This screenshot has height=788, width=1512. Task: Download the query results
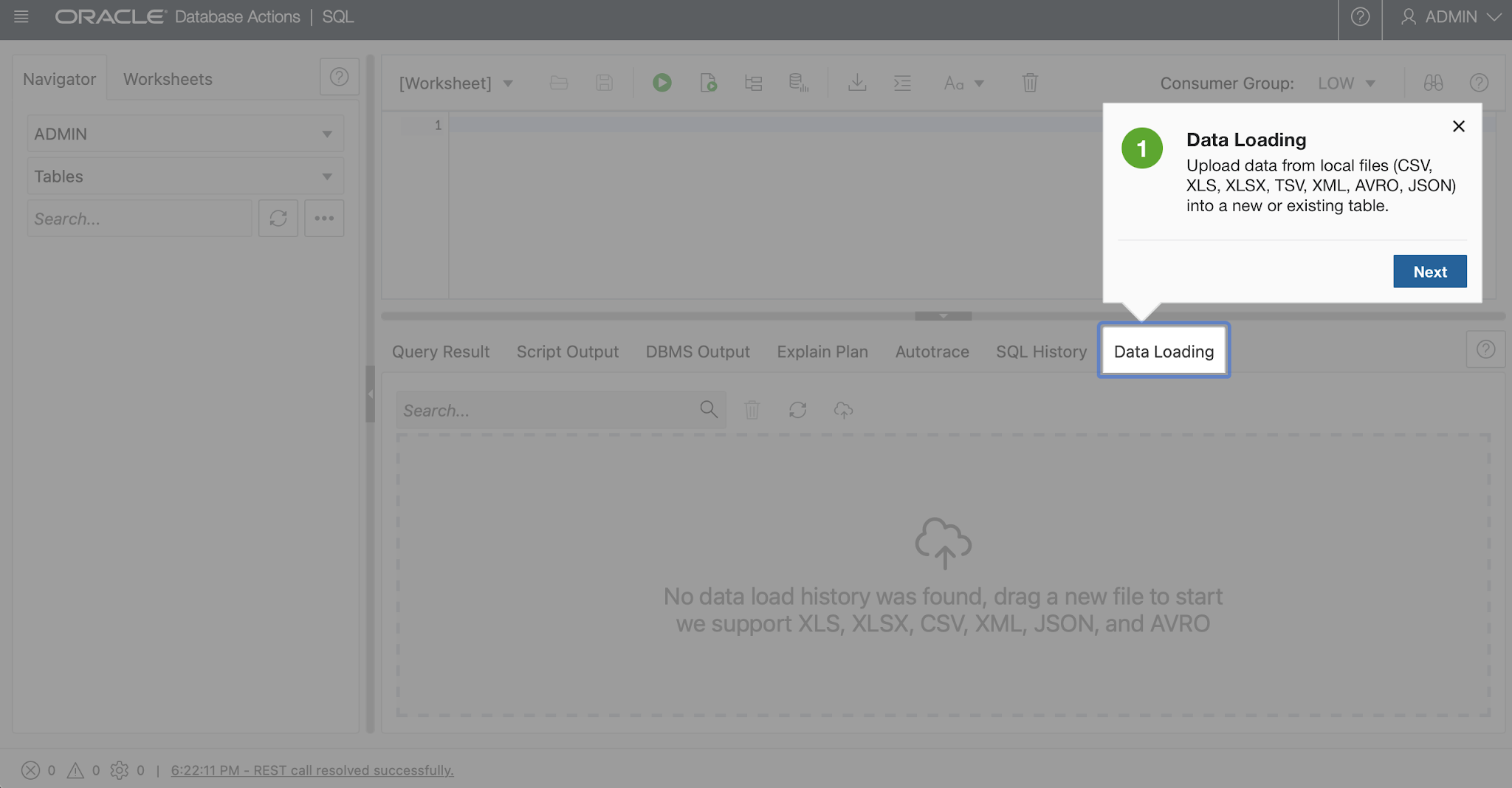point(857,83)
